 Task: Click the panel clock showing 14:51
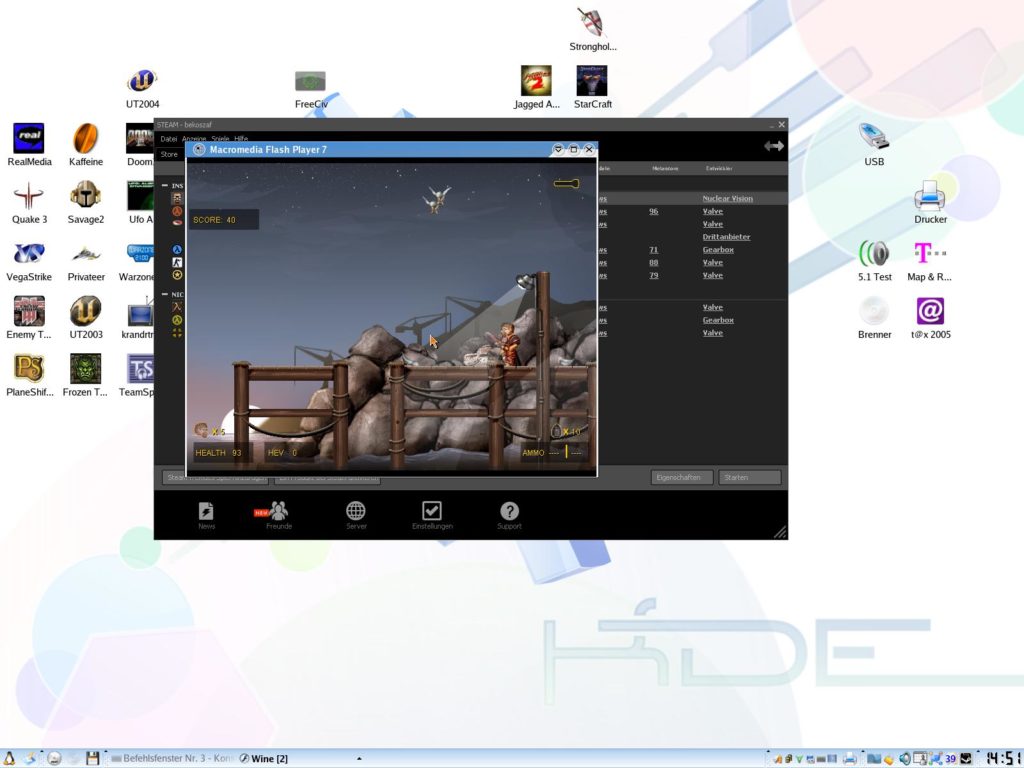pos(1003,758)
